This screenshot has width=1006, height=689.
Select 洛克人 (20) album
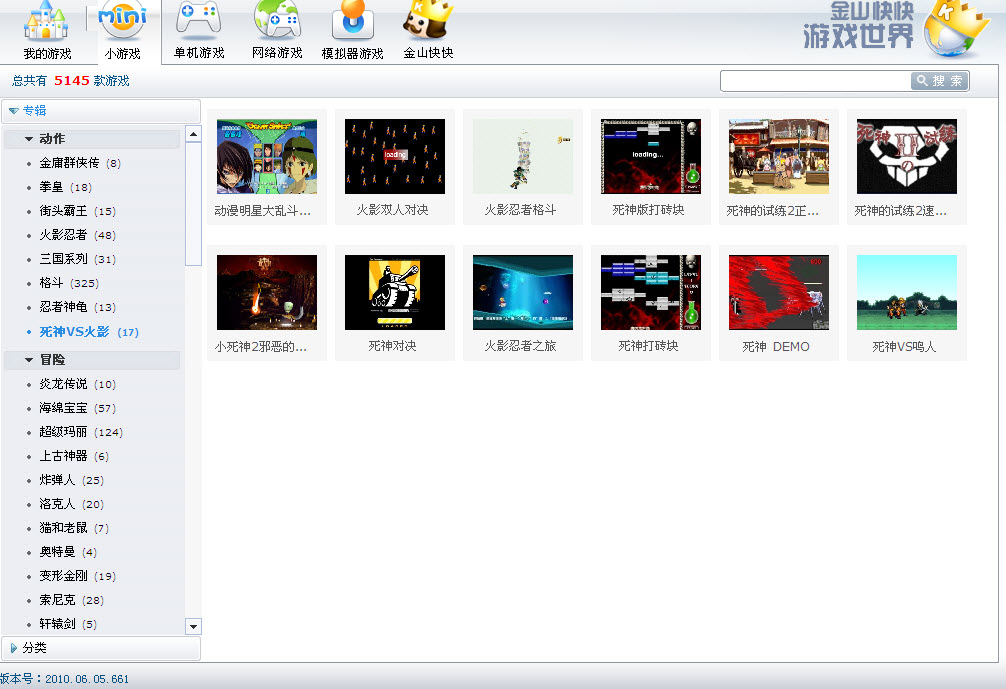click(x=71, y=504)
